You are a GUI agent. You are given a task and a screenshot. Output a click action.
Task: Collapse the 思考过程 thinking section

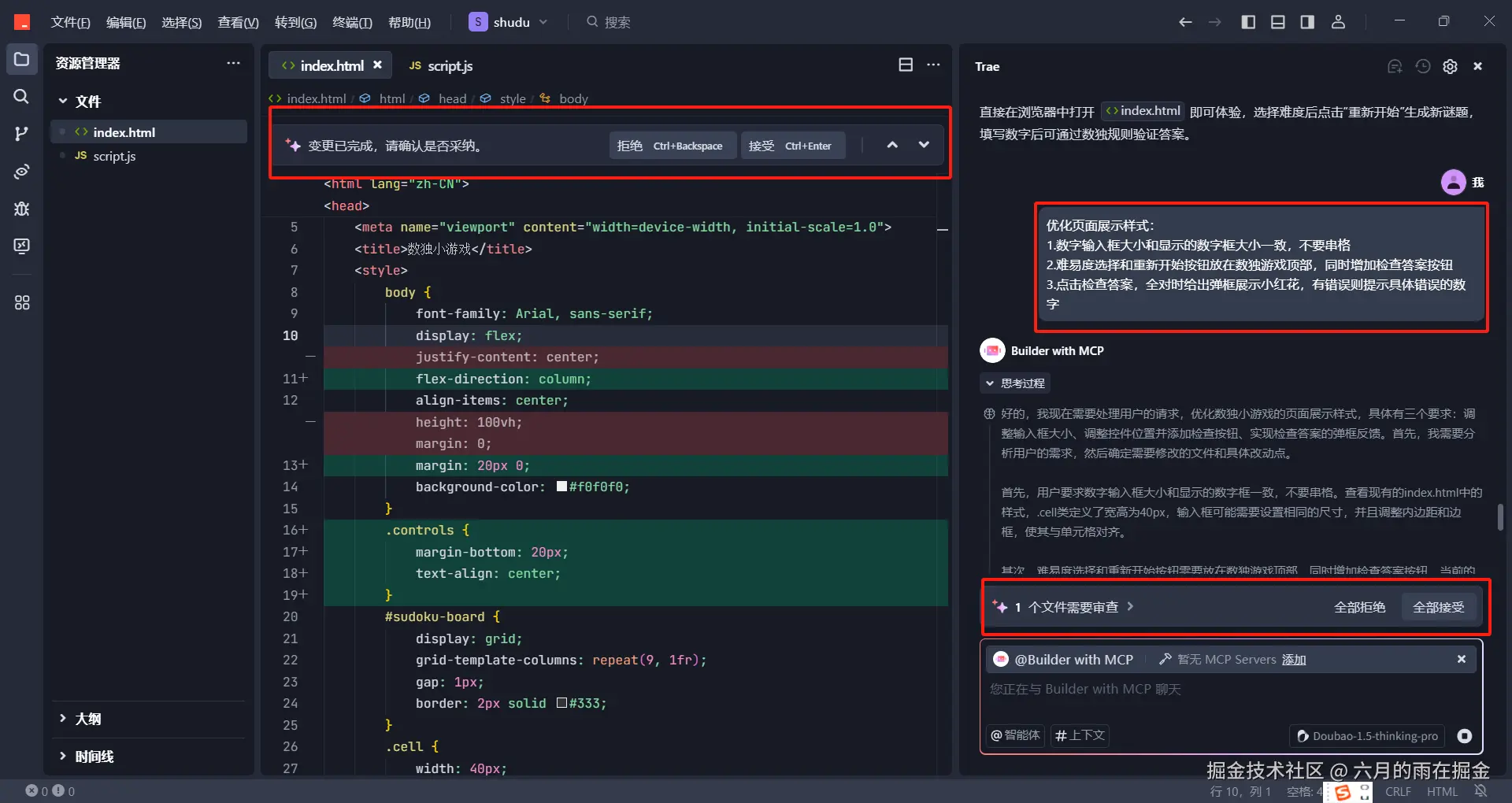click(1016, 383)
